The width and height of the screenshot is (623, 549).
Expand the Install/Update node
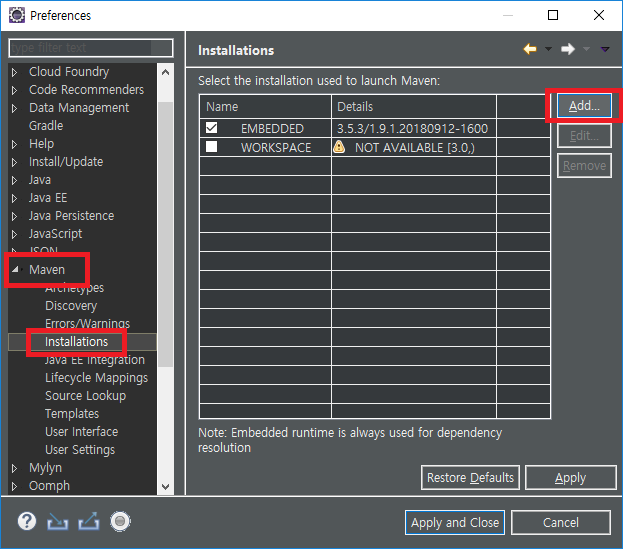[15, 162]
